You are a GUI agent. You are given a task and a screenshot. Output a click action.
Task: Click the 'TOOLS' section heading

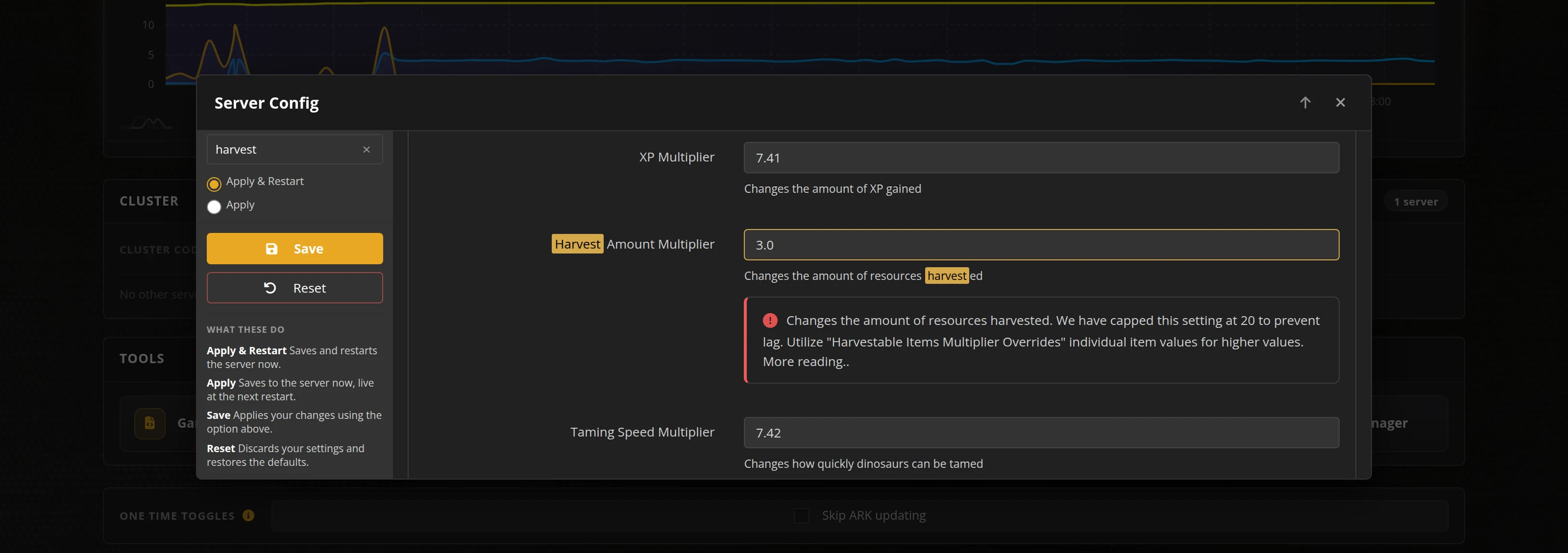pyautogui.click(x=142, y=358)
